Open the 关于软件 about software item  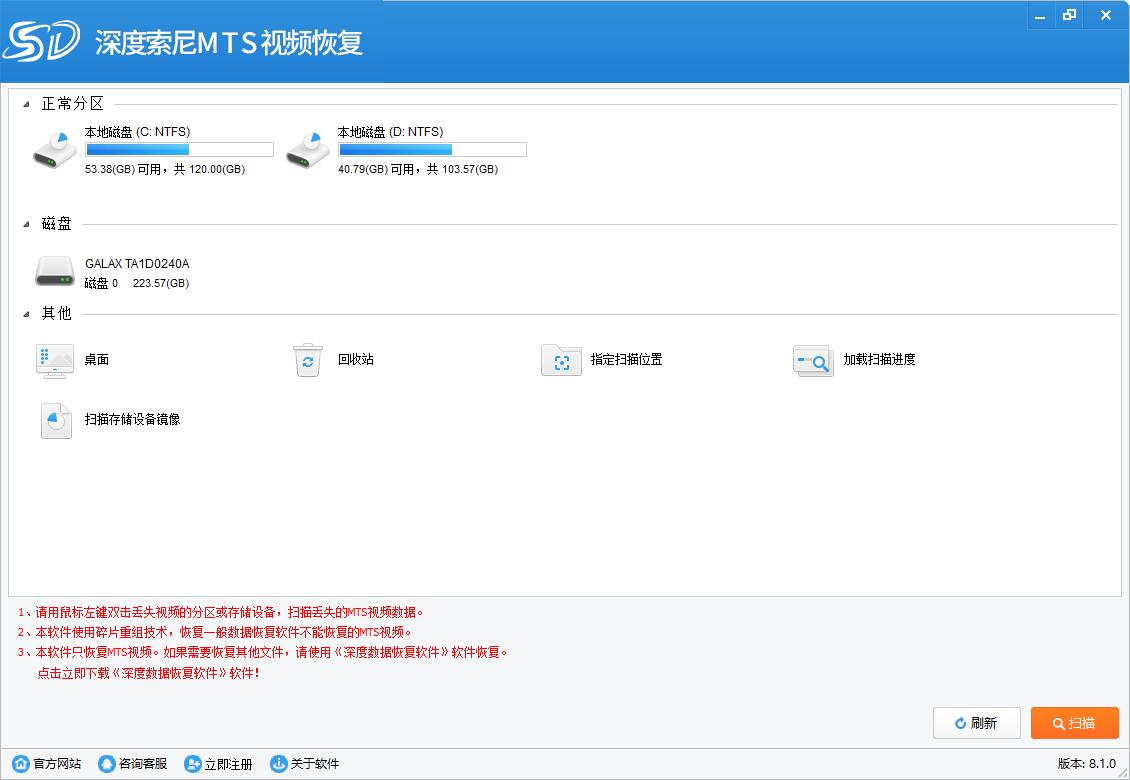pyautogui.click(x=305, y=764)
